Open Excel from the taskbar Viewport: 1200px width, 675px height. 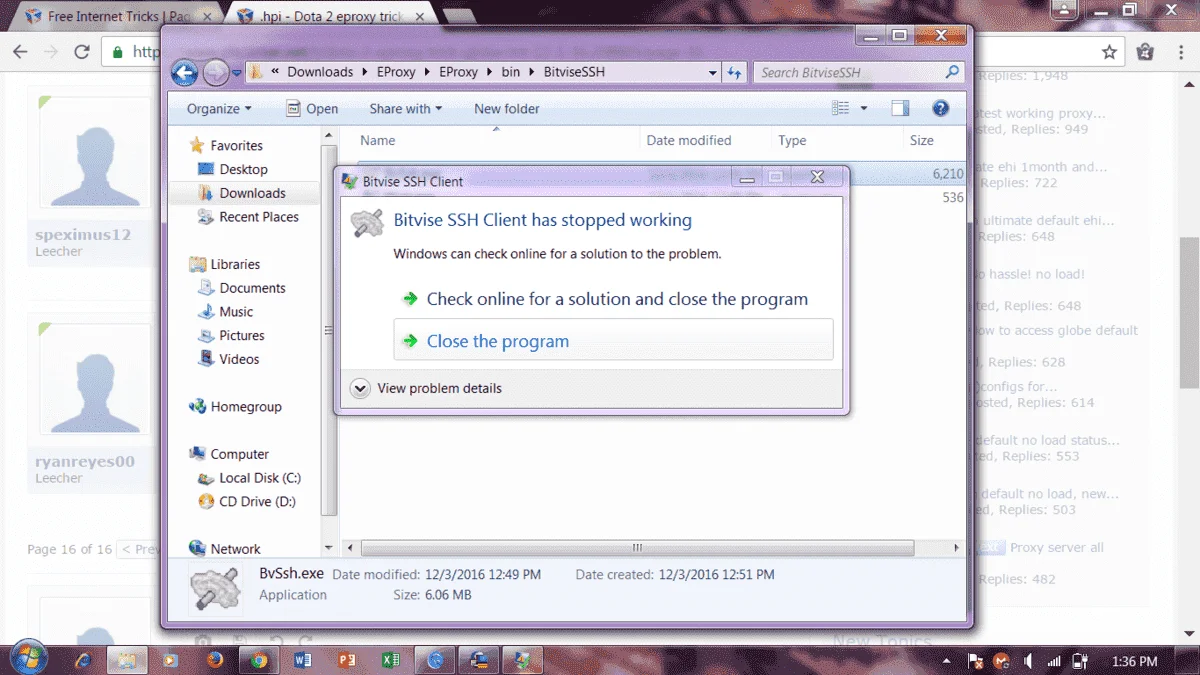coord(392,660)
